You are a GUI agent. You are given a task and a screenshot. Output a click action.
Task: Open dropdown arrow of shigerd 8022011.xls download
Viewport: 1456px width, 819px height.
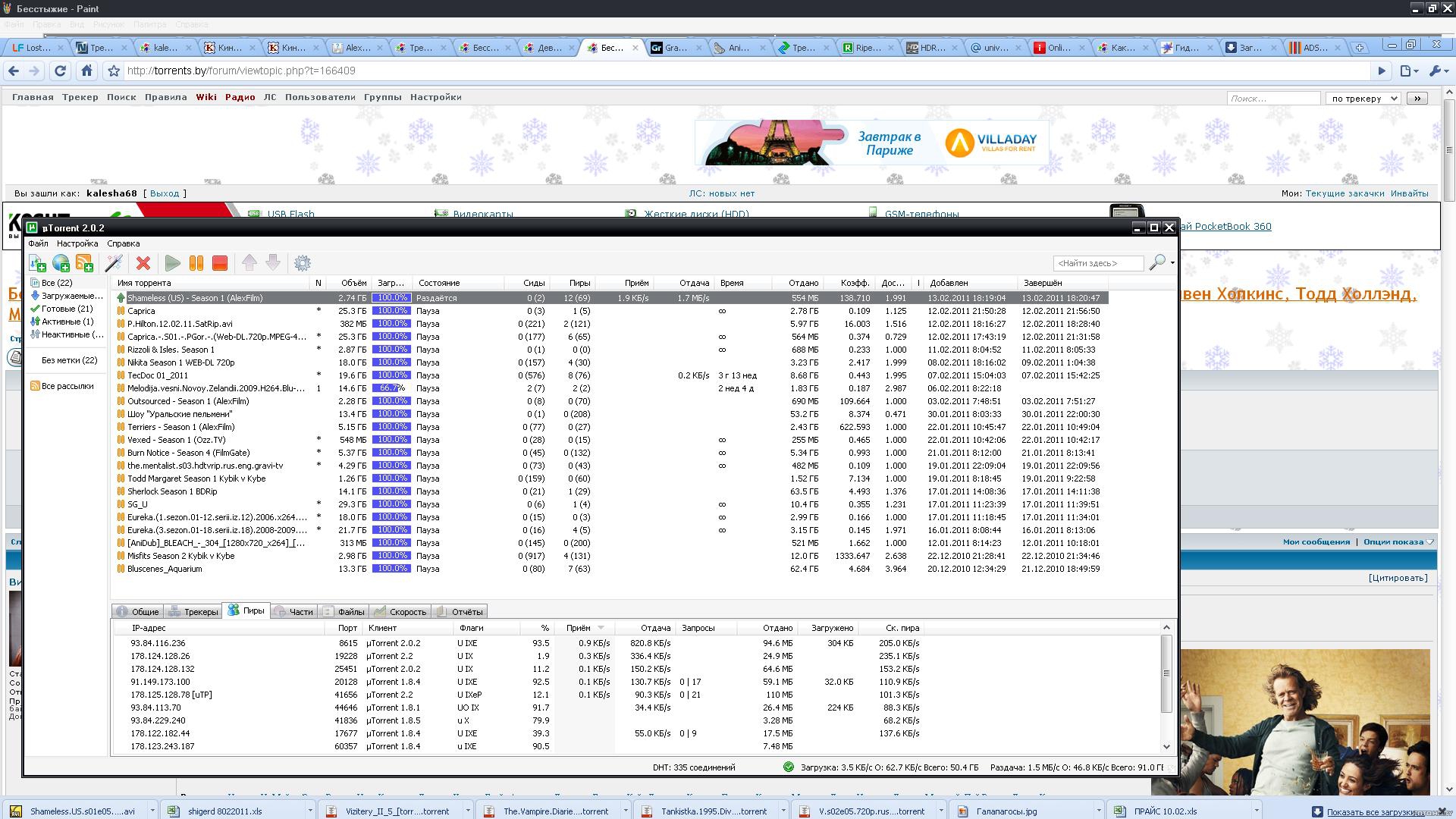click(309, 811)
